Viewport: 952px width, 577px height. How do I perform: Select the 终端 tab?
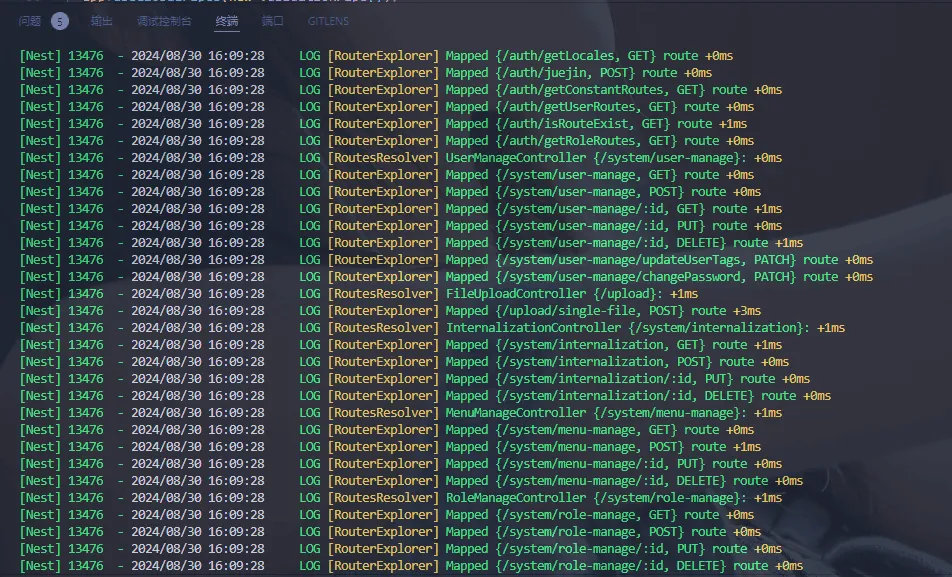point(227,21)
